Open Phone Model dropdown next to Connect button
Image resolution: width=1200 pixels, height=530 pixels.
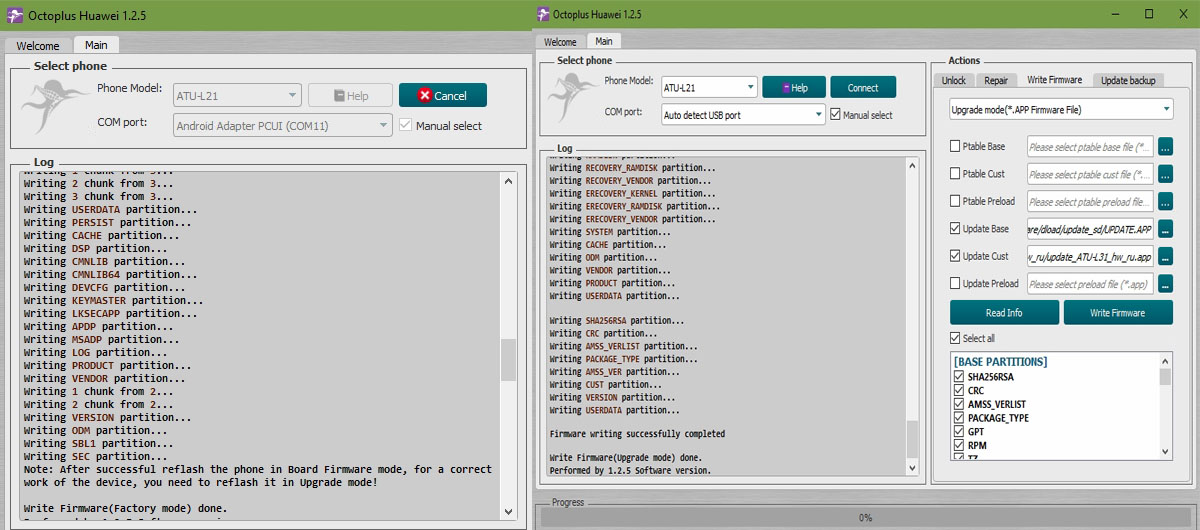[709, 87]
